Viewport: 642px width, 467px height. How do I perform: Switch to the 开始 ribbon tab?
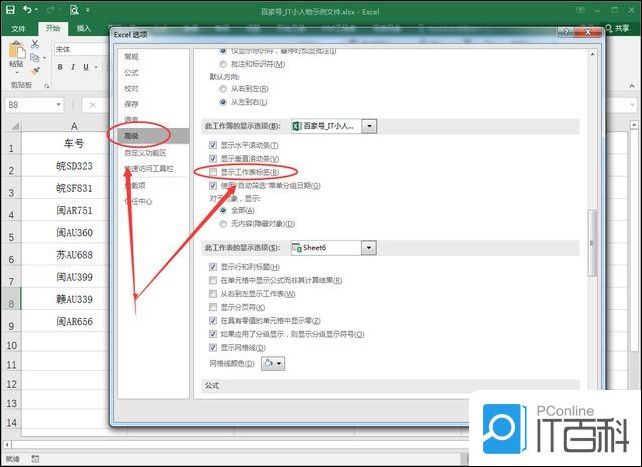coord(53,28)
